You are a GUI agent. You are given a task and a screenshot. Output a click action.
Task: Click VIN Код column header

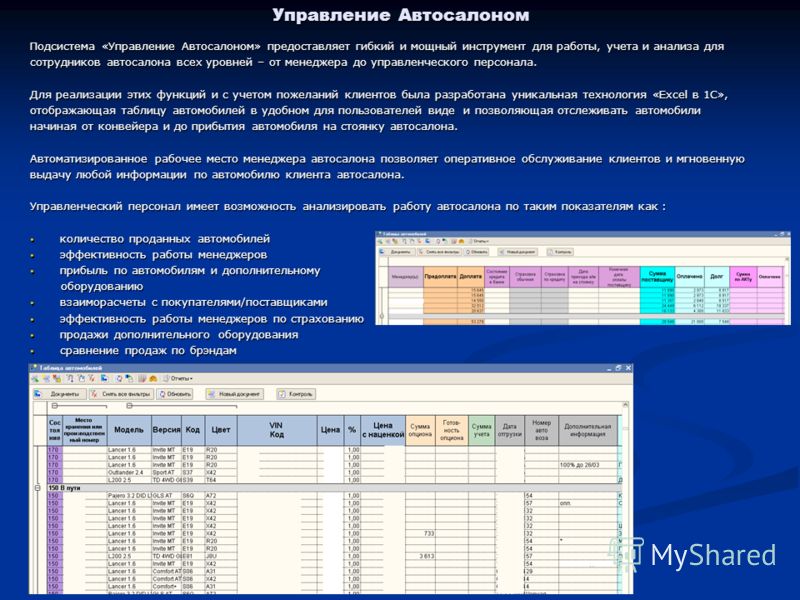pos(277,430)
